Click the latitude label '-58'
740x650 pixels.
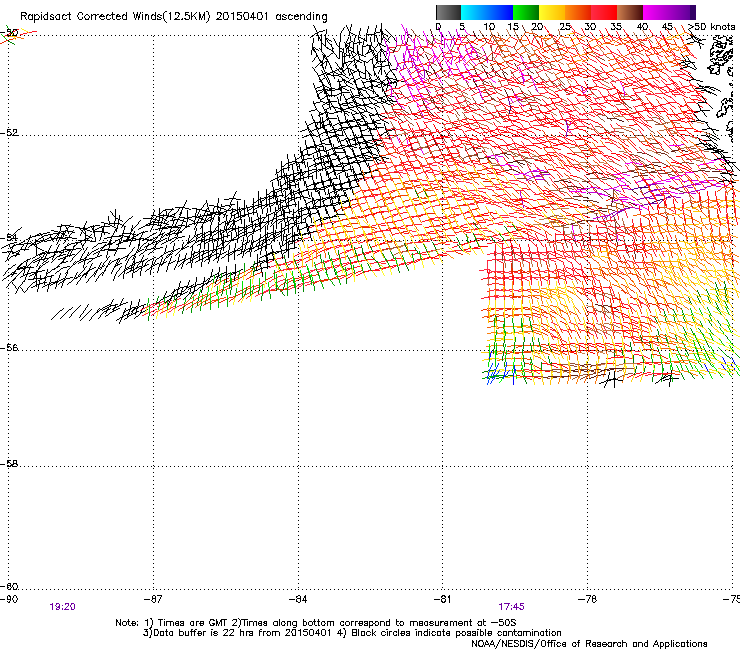click(9, 464)
